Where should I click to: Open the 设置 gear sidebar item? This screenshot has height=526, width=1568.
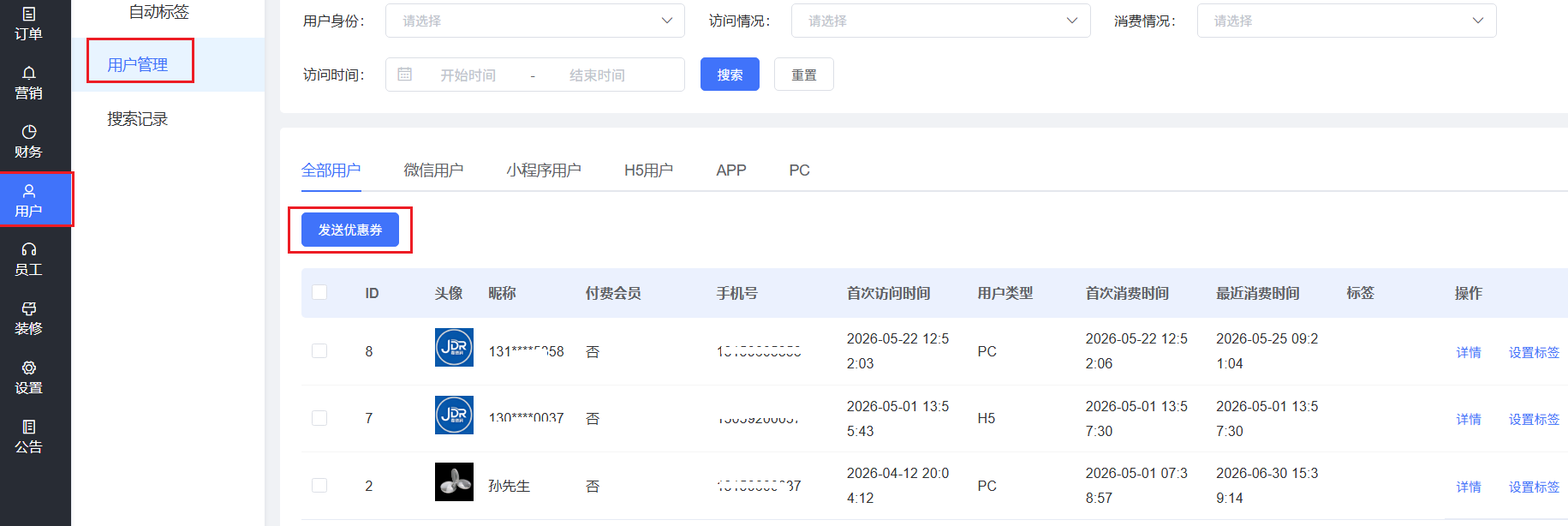[28, 378]
